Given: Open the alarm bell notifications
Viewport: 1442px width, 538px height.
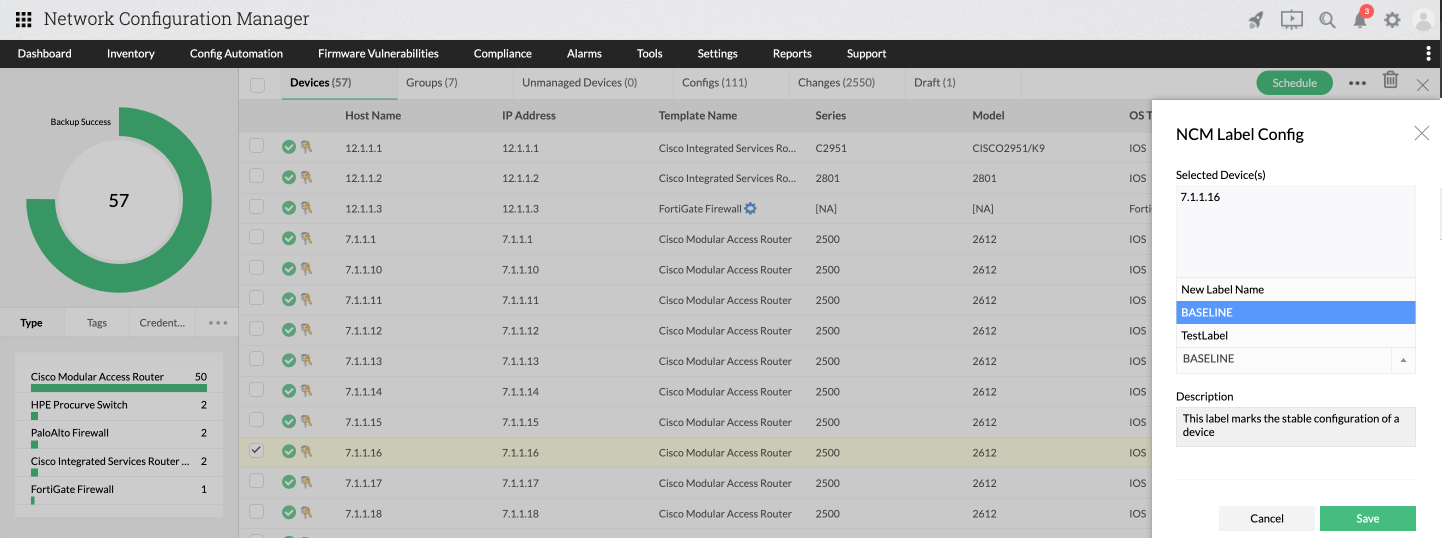Looking at the screenshot, I should pyautogui.click(x=1360, y=19).
